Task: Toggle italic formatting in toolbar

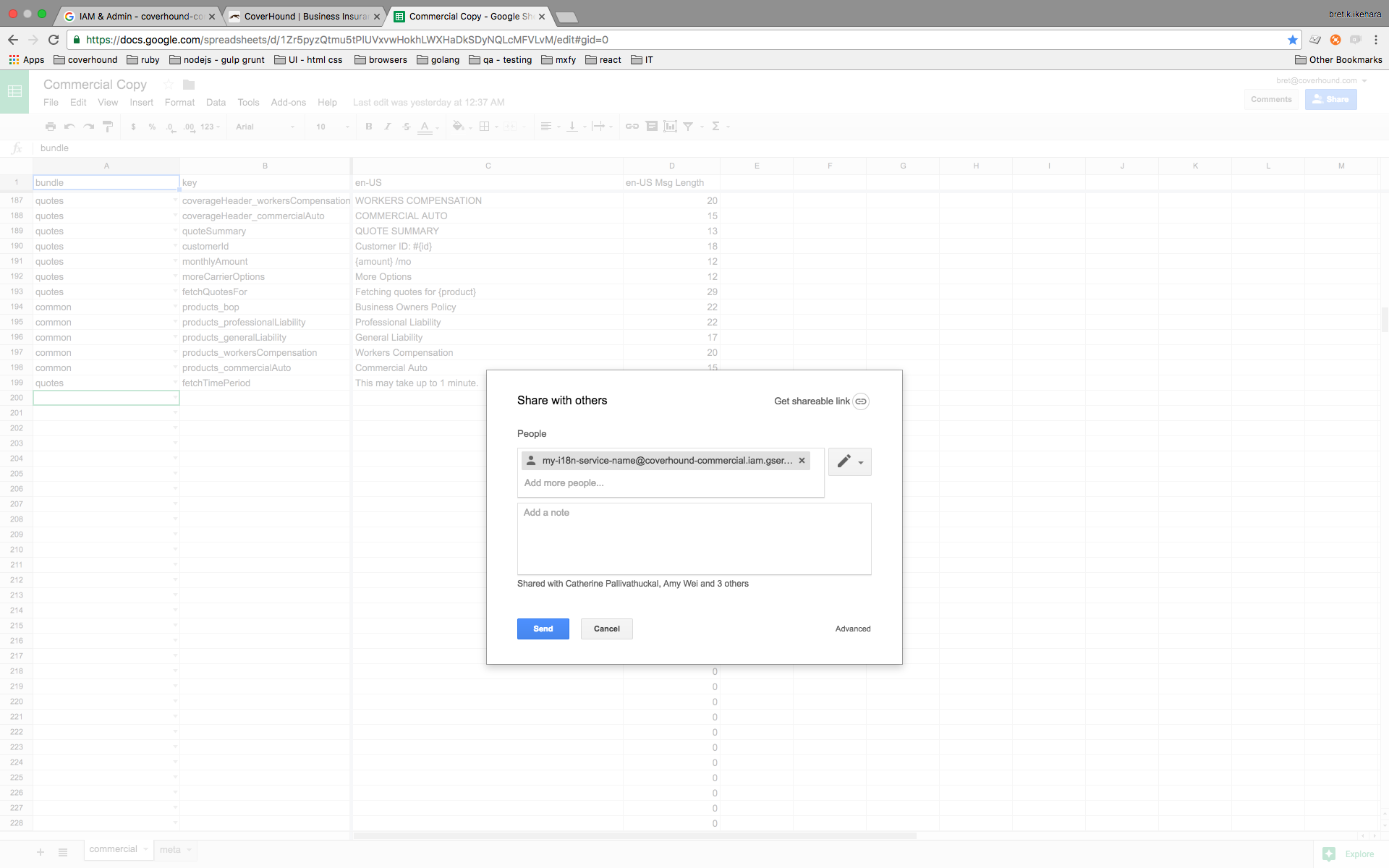Action: coord(388,127)
